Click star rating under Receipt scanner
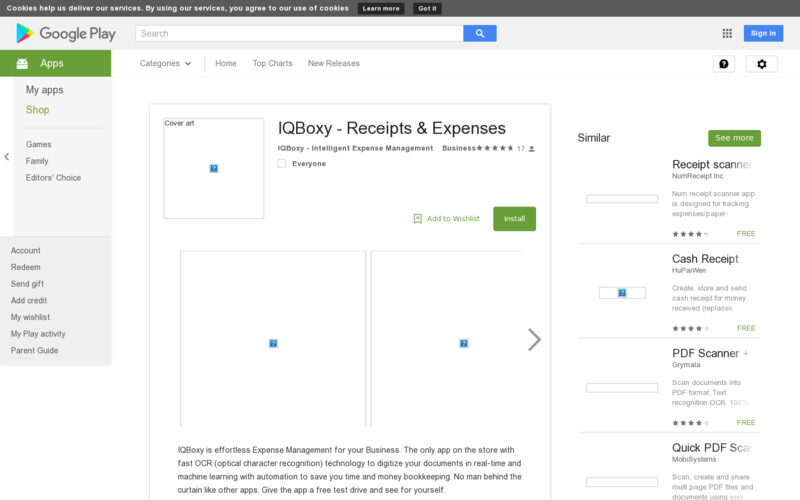Screen dimensions: 800x500 pos(691,234)
